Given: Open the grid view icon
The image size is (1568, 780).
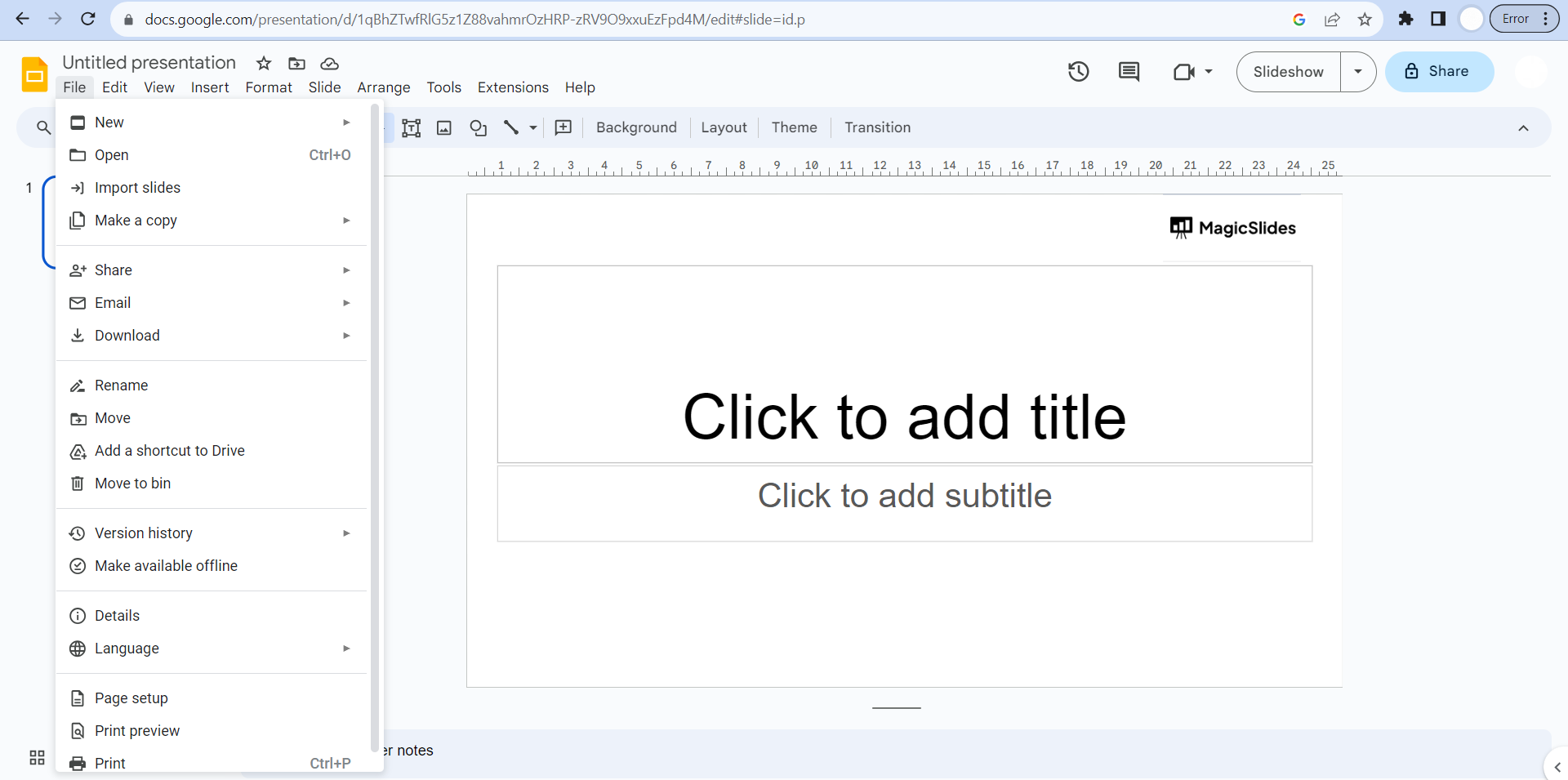Looking at the screenshot, I should pyautogui.click(x=37, y=757).
